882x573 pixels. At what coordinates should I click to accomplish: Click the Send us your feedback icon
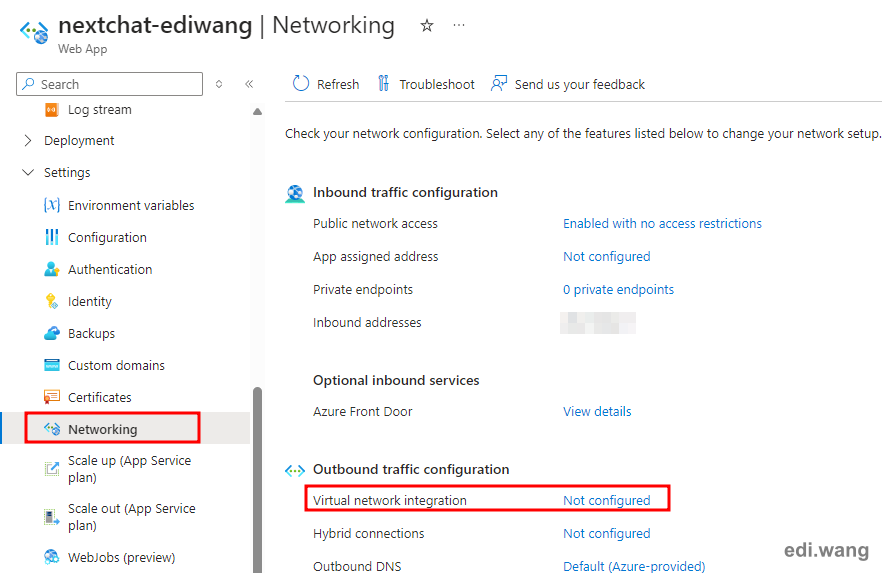[498, 84]
